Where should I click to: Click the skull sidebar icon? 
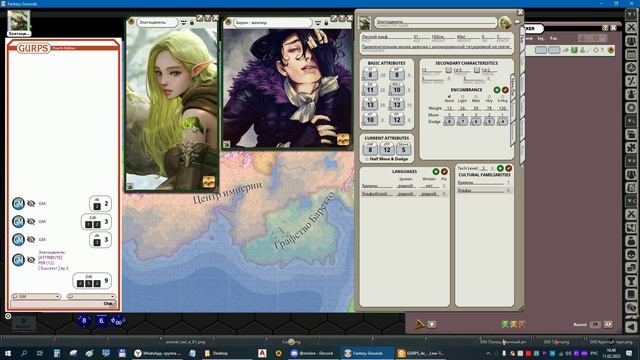coord(631,254)
